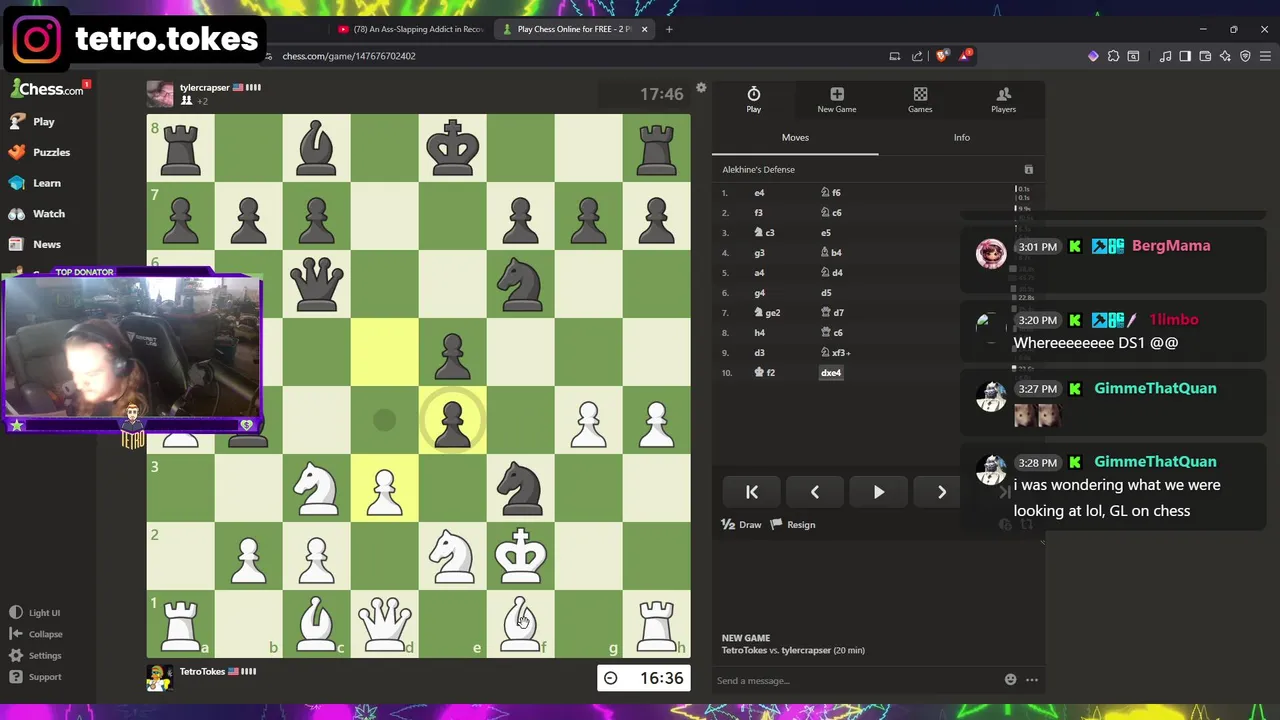Screen dimensions: 1280x720
Task: Open a new browser tab
Action: (669, 29)
